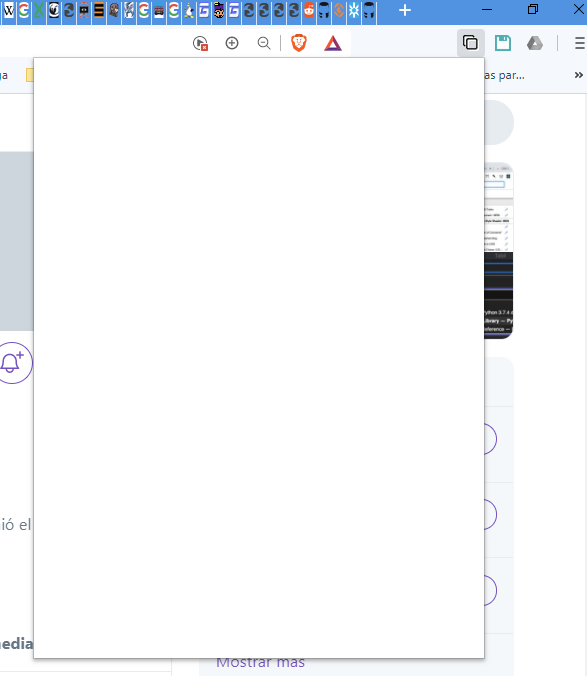Click the Mostrar más link
Image resolution: width=587 pixels, height=676 pixels.
260,662
